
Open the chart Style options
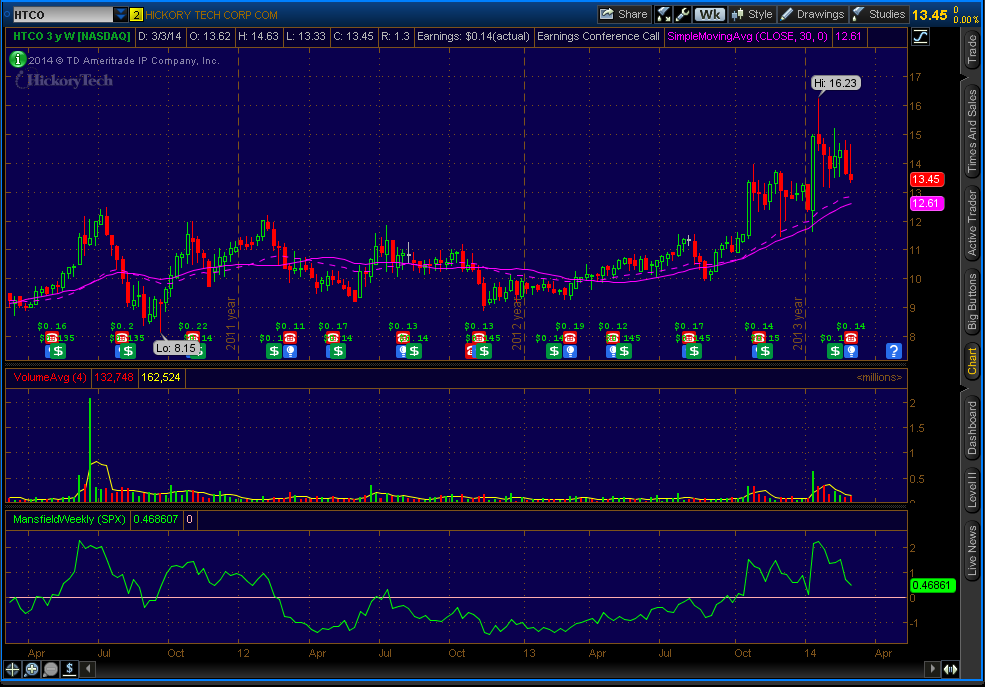(x=752, y=14)
